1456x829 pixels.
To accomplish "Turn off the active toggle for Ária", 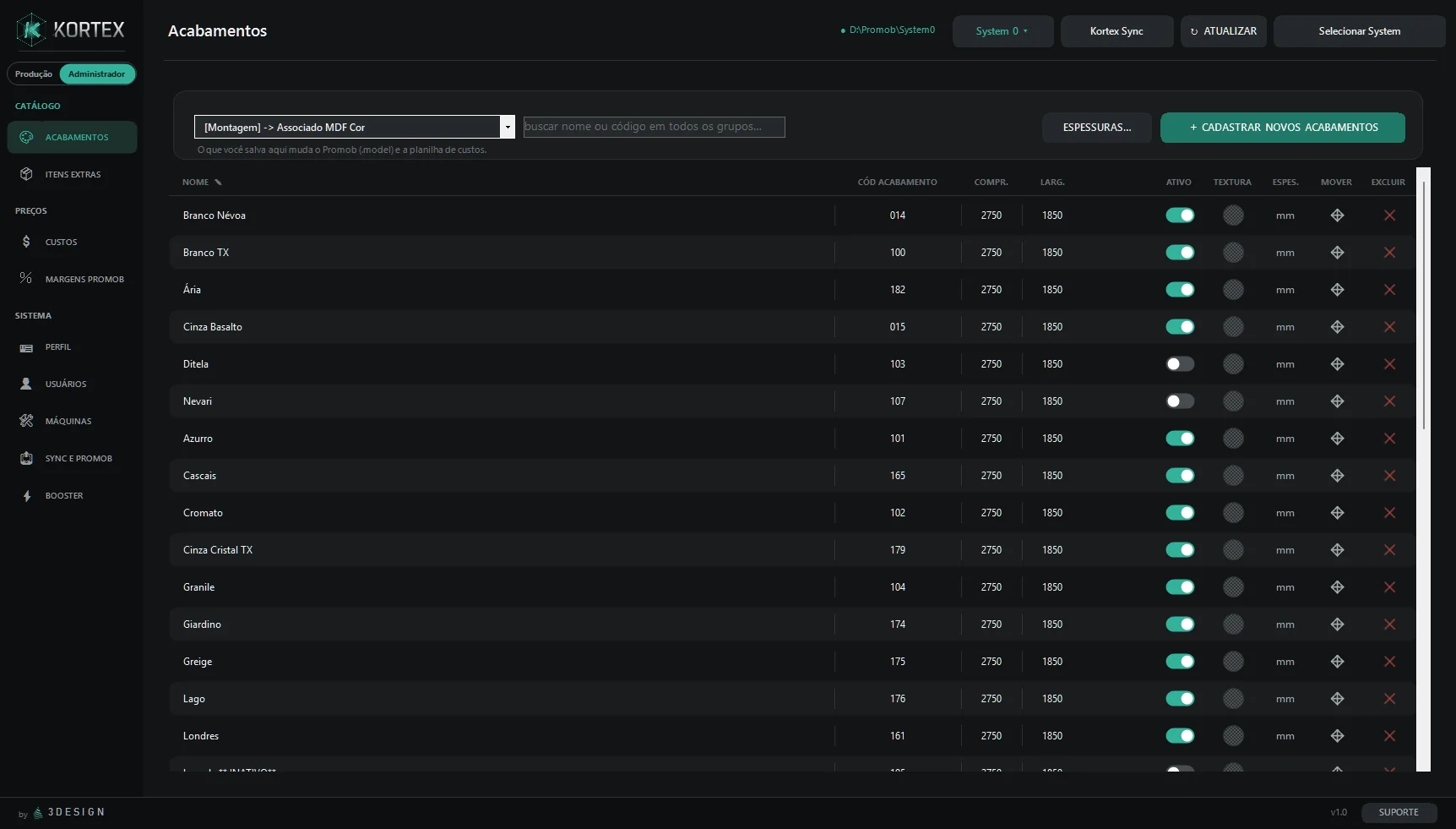I will [x=1180, y=290].
